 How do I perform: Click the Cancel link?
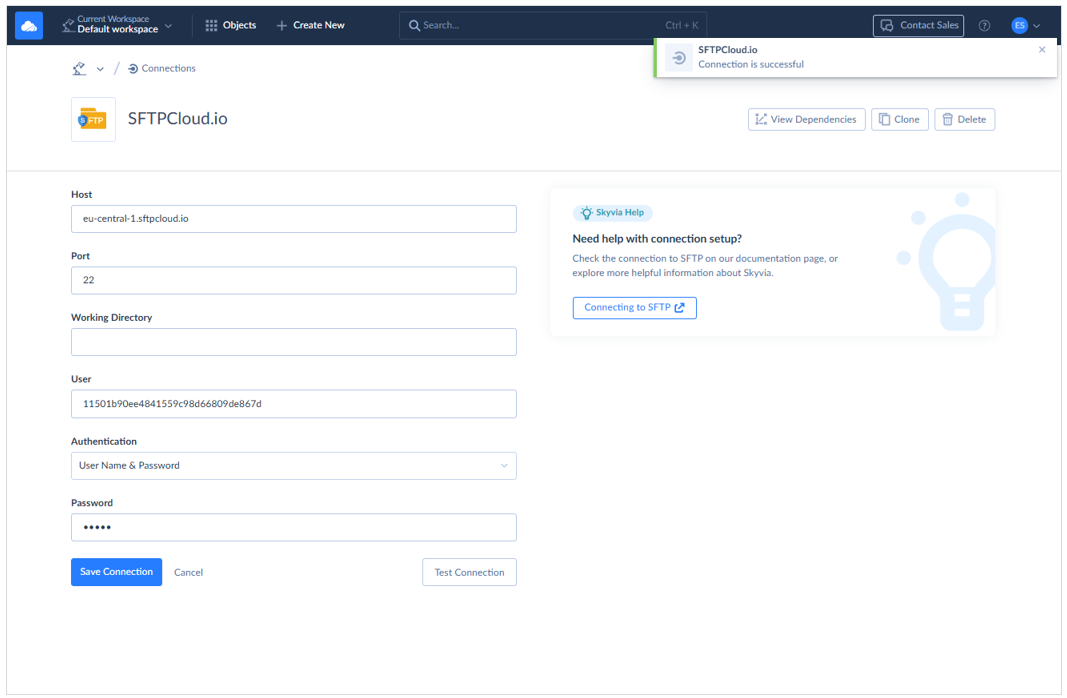(x=188, y=573)
